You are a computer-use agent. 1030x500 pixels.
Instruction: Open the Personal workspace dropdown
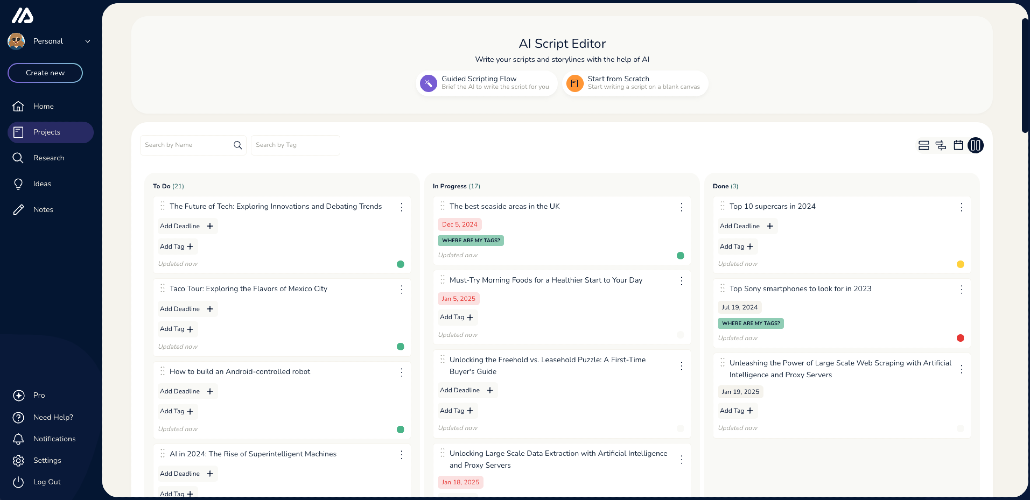49,41
